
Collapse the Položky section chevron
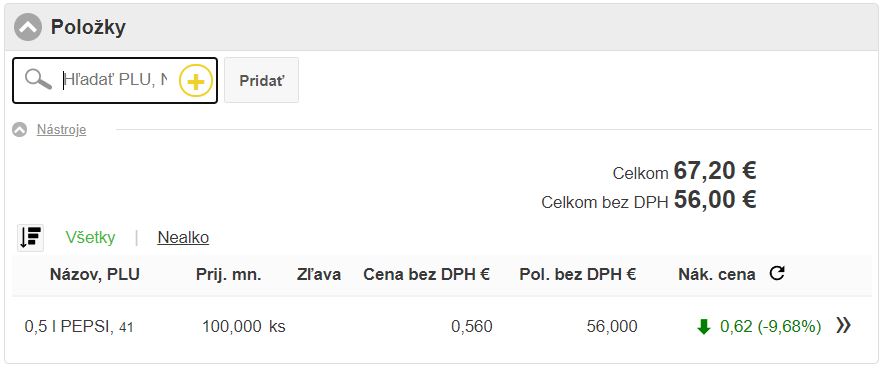pos(28,27)
